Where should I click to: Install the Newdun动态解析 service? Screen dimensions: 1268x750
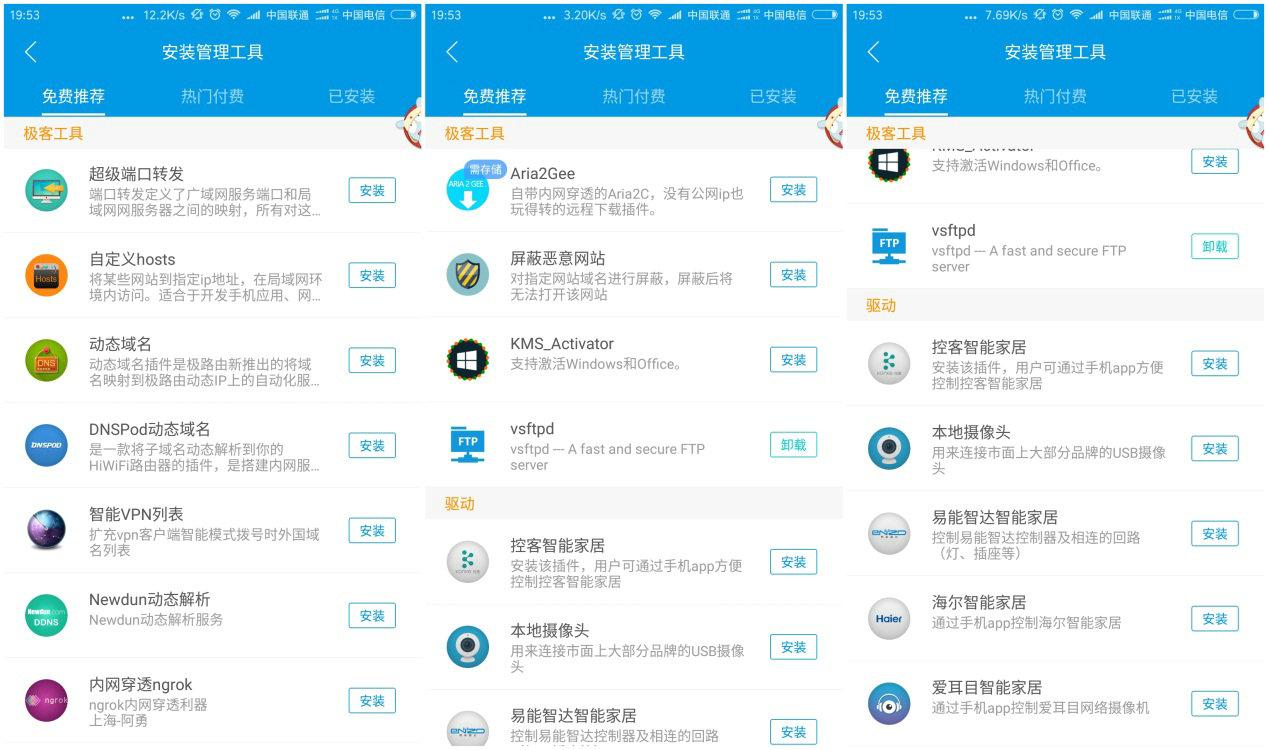371,616
